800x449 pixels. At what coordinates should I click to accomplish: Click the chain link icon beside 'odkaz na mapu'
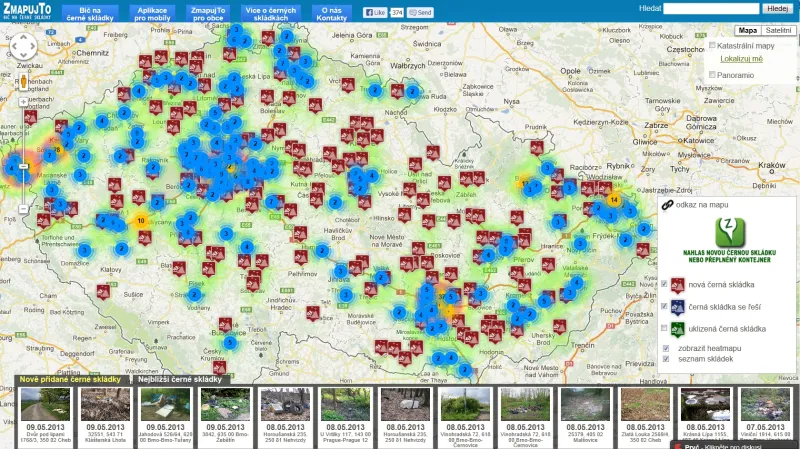pos(667,204)
